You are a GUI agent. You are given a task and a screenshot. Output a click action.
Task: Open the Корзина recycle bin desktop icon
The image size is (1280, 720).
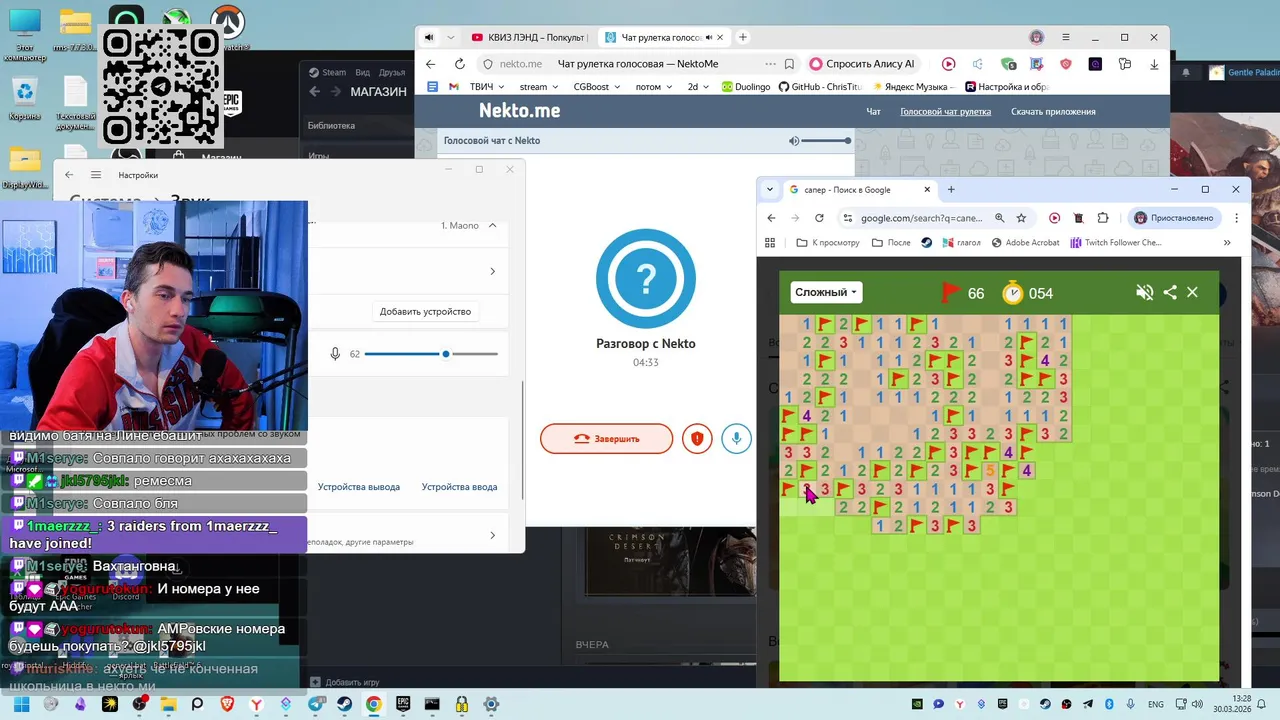pyautogui.click(x=24, y=100)
